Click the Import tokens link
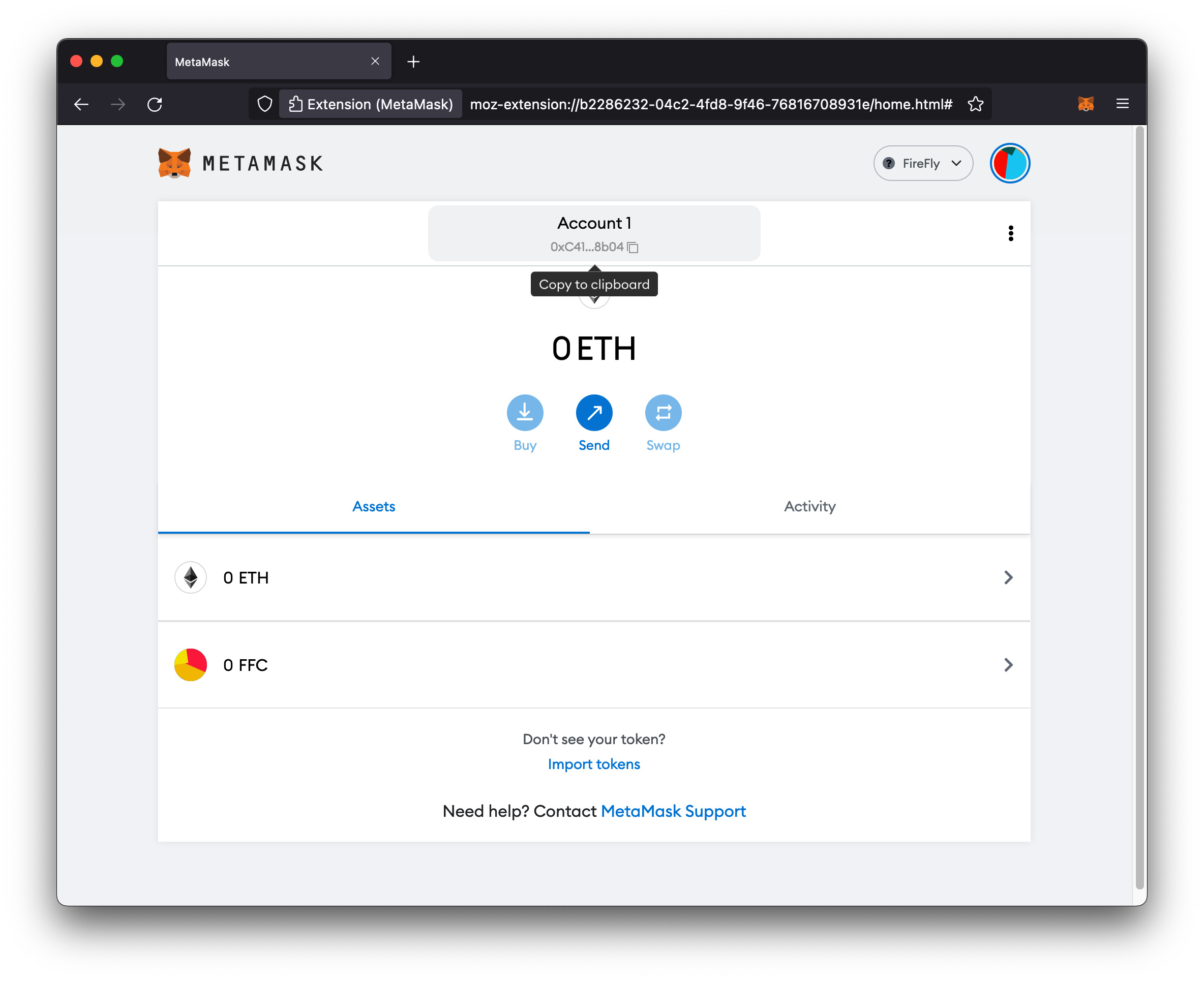This screenshot has width=1204, height=981. coord(594,763)
